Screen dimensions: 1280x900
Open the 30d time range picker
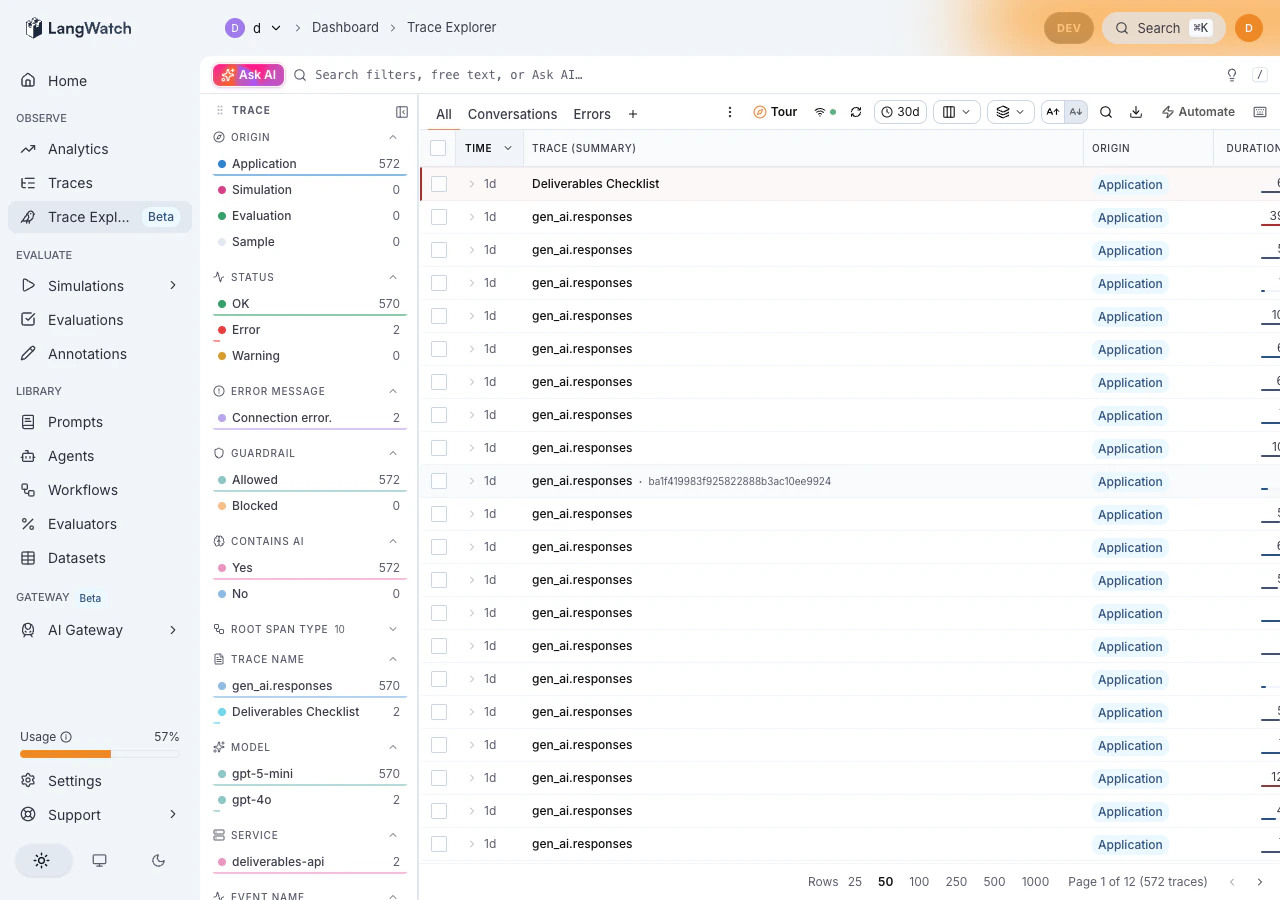[x=900, y=112]
